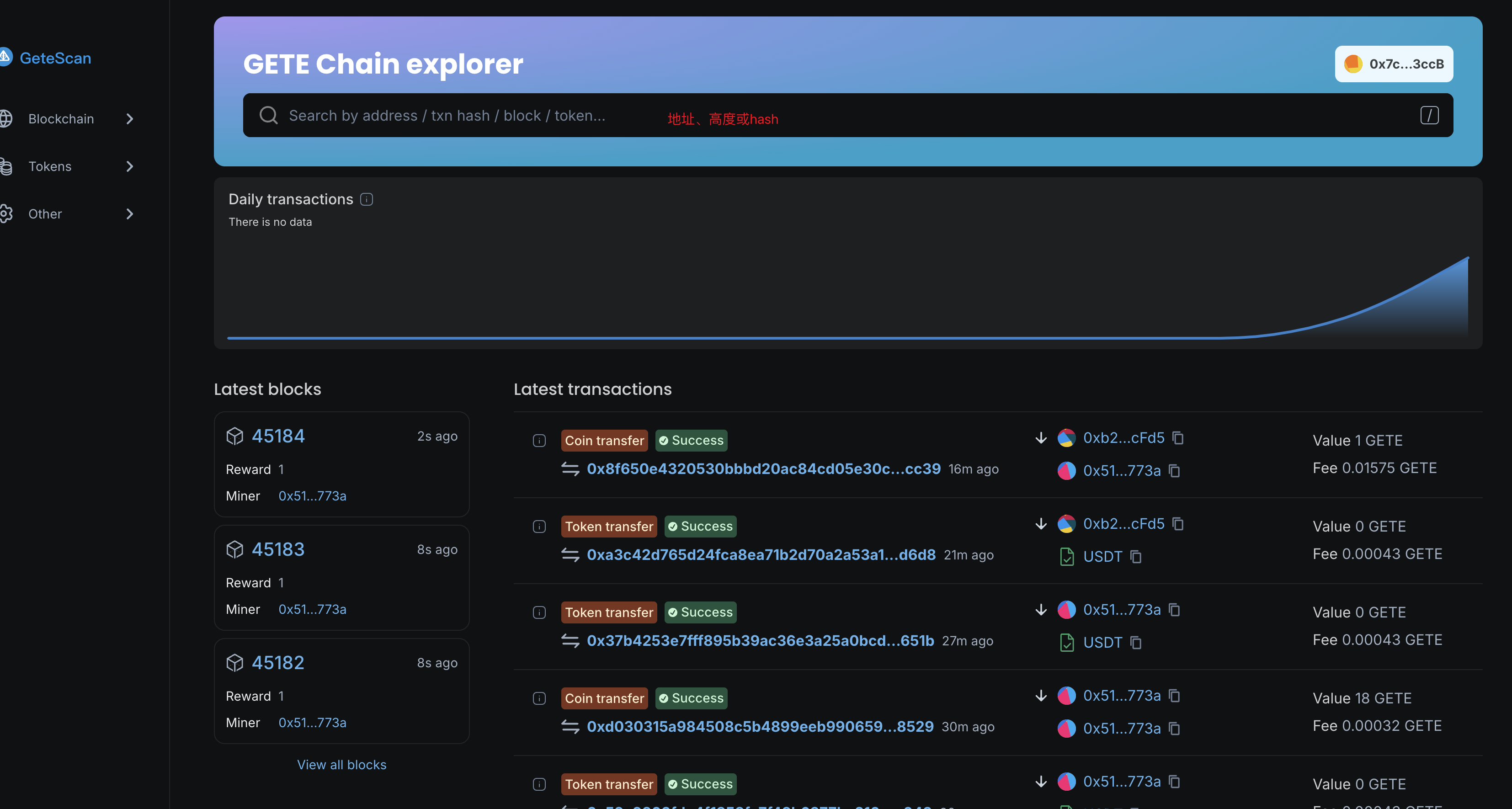The width and height of the screenshot is (1512, 809).
Task: Expand the Blockchain menu chevron
Action: click(130, 119)
